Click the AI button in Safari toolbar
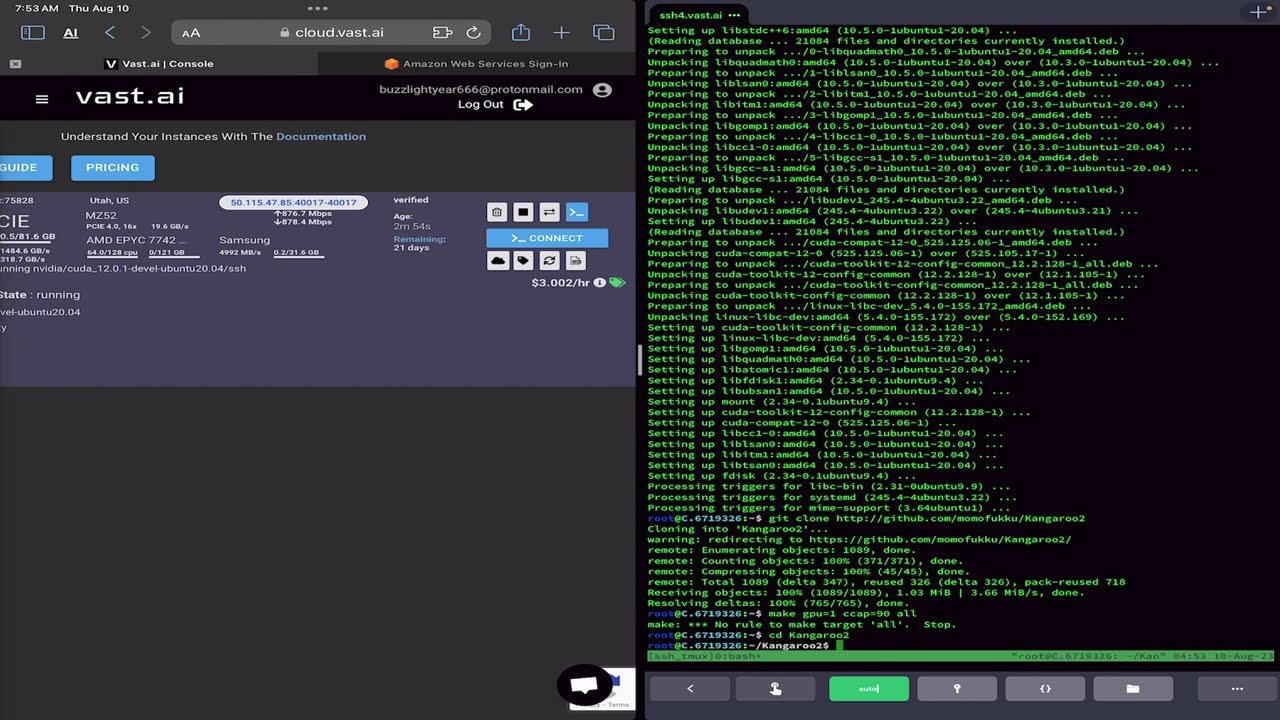This screenshot has height=720, width=1280. 71,33
